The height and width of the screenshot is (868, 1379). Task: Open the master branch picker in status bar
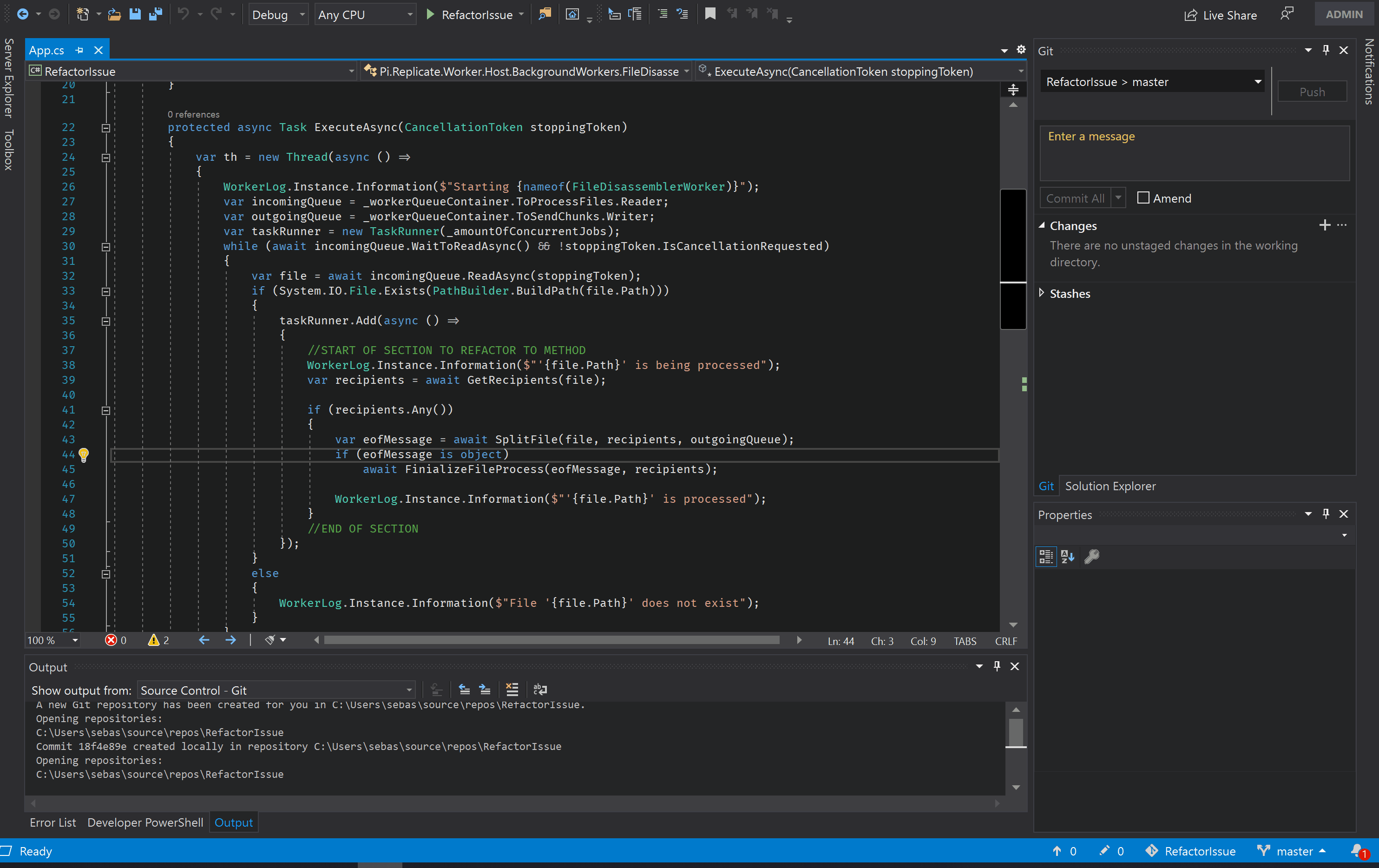(1291, 851)
